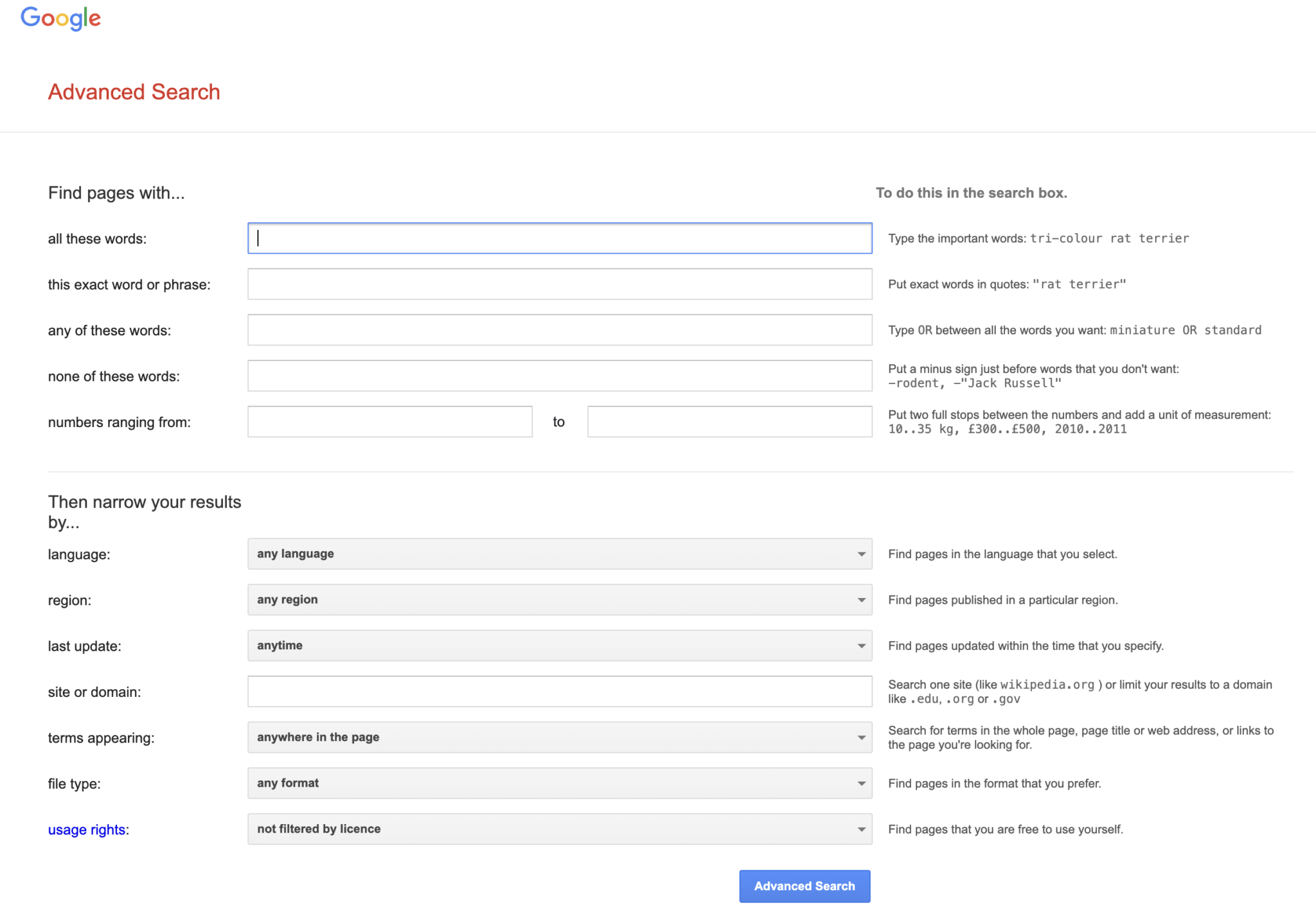Click 'Type the important words' hint text

(1038, 238)
